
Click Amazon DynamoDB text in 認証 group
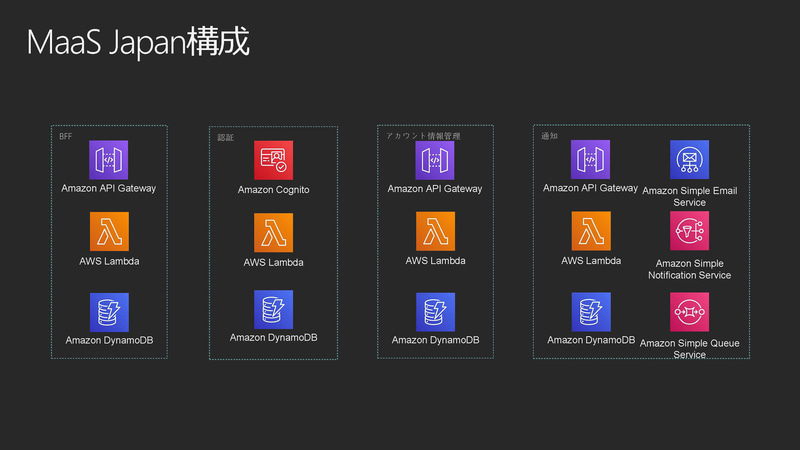273,338
